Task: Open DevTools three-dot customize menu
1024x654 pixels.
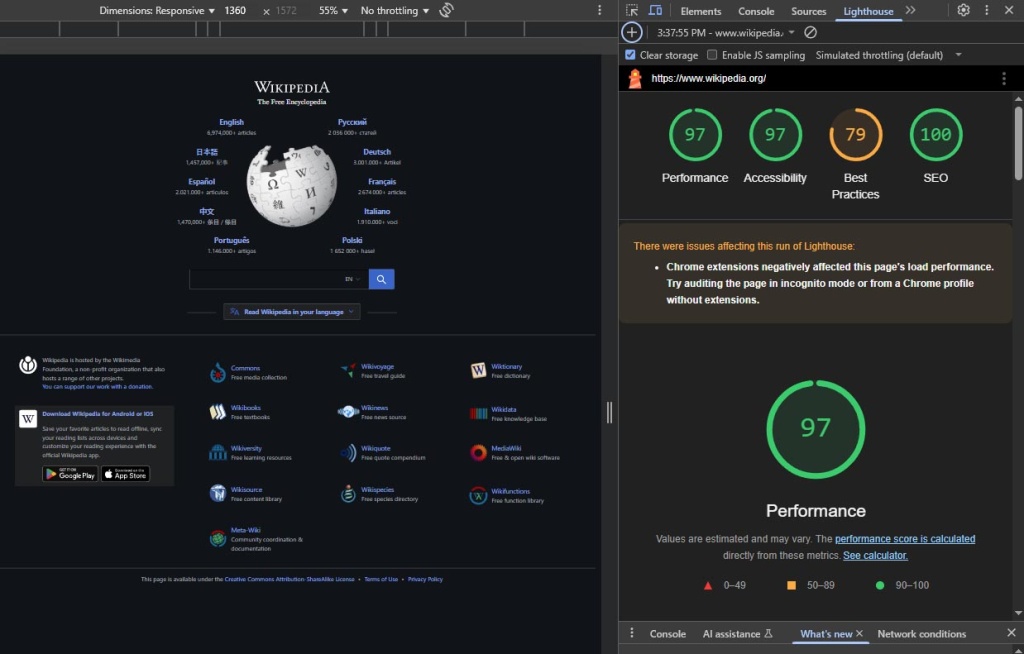Action: click(x=987, y=10)
